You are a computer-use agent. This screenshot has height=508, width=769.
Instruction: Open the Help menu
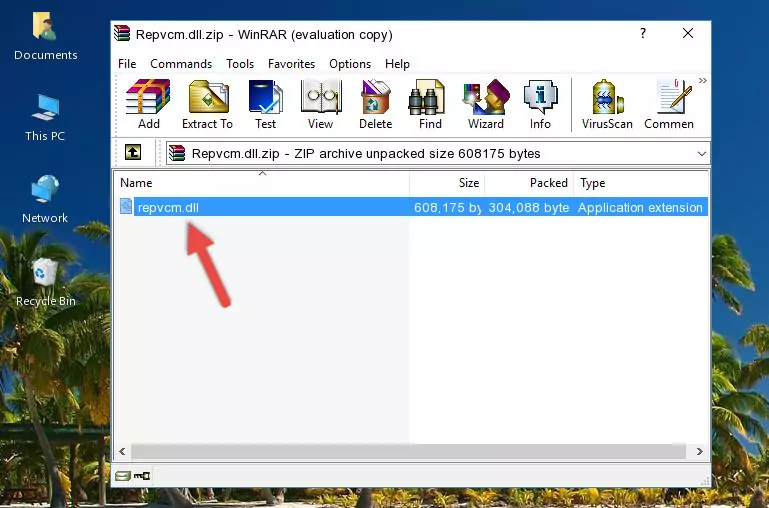397,64
